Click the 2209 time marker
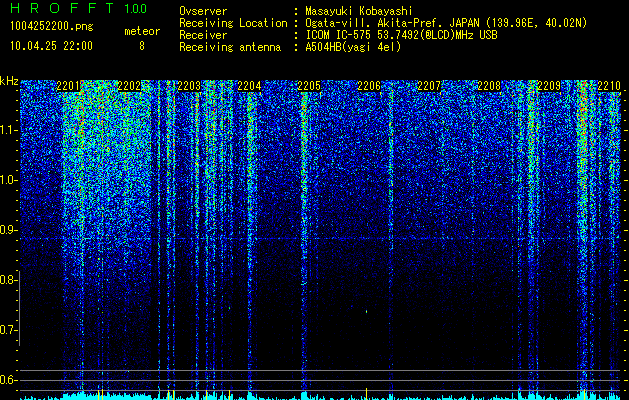Image resolution: width=629 pixels, height=400 pixels. click(549, 86)
